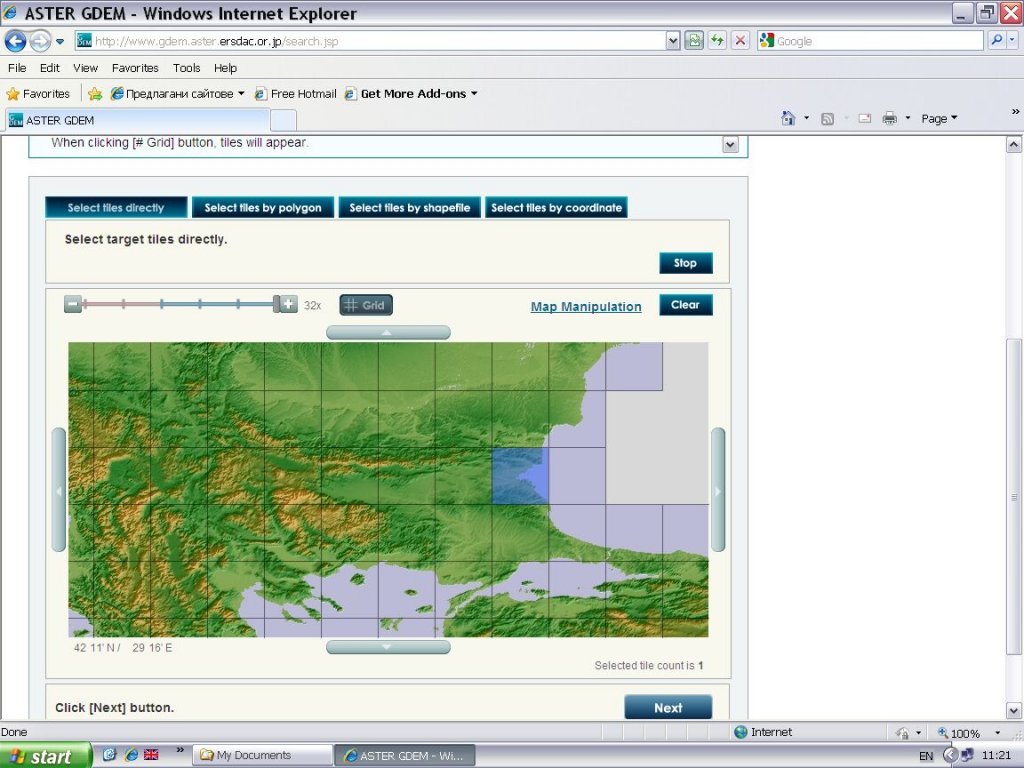Open the address bar dropdown arrow

pyautogui.click(x=673, y=41)
